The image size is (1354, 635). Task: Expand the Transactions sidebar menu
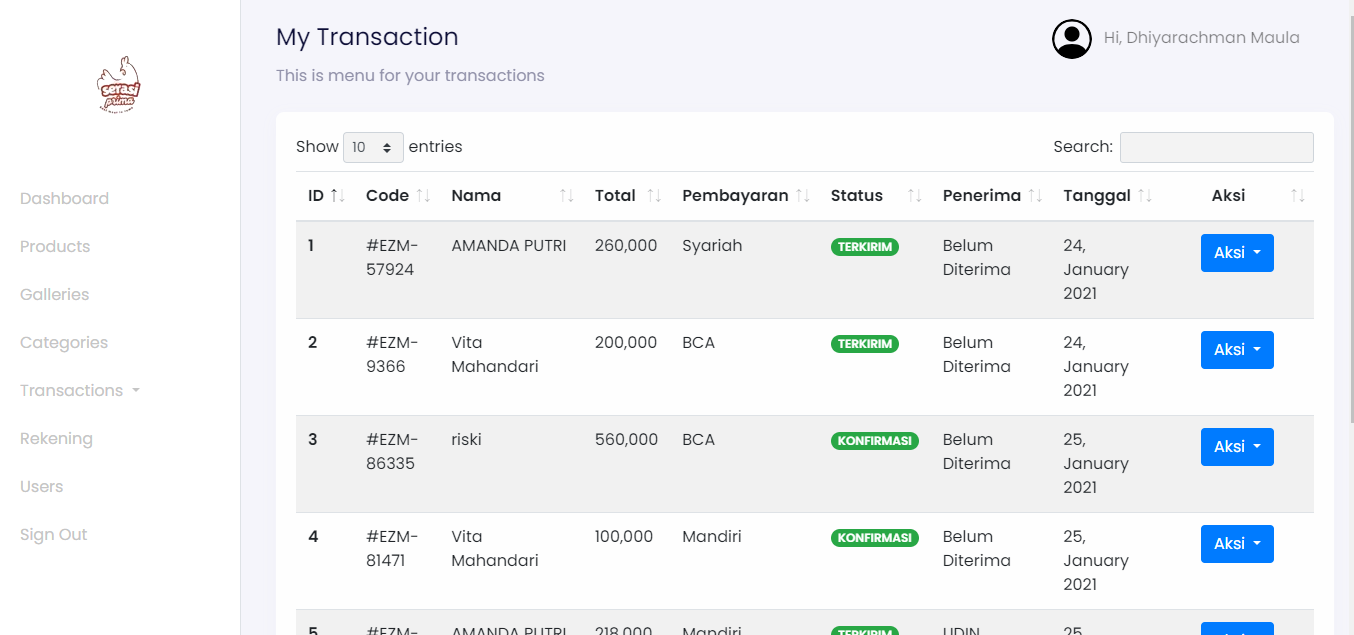[x=79, y=391]
